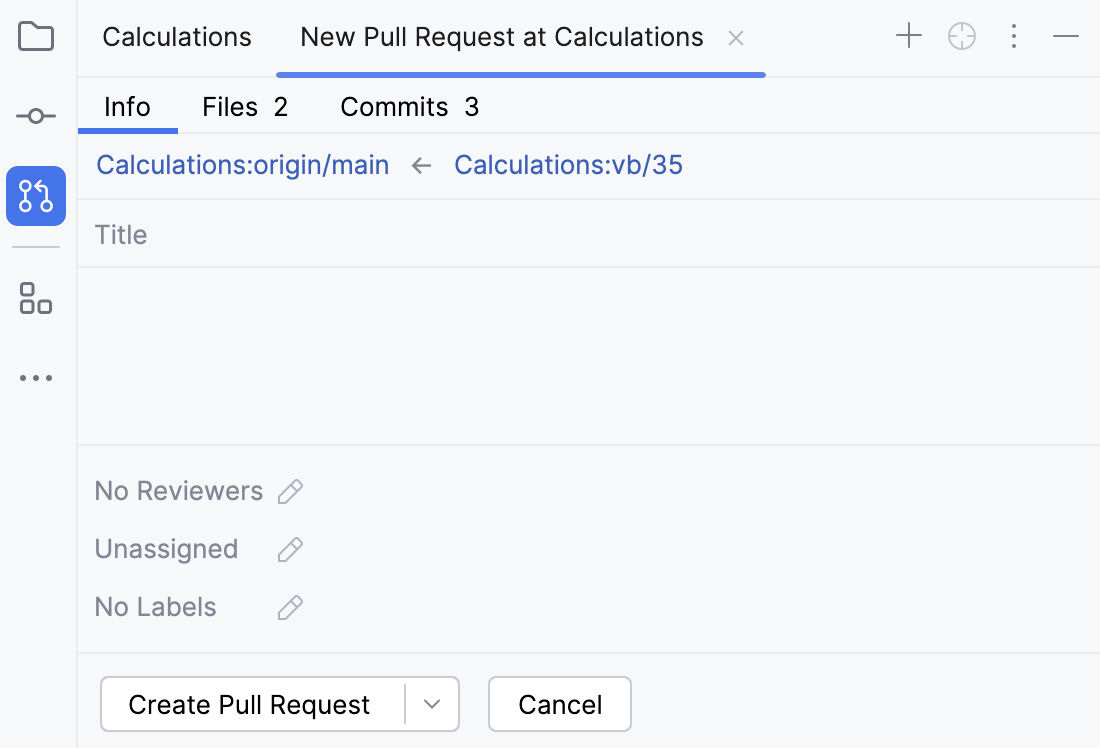The image size is (1100, 748).
Task: Open the vb/35 head branch selector
Action: point(568,165)
